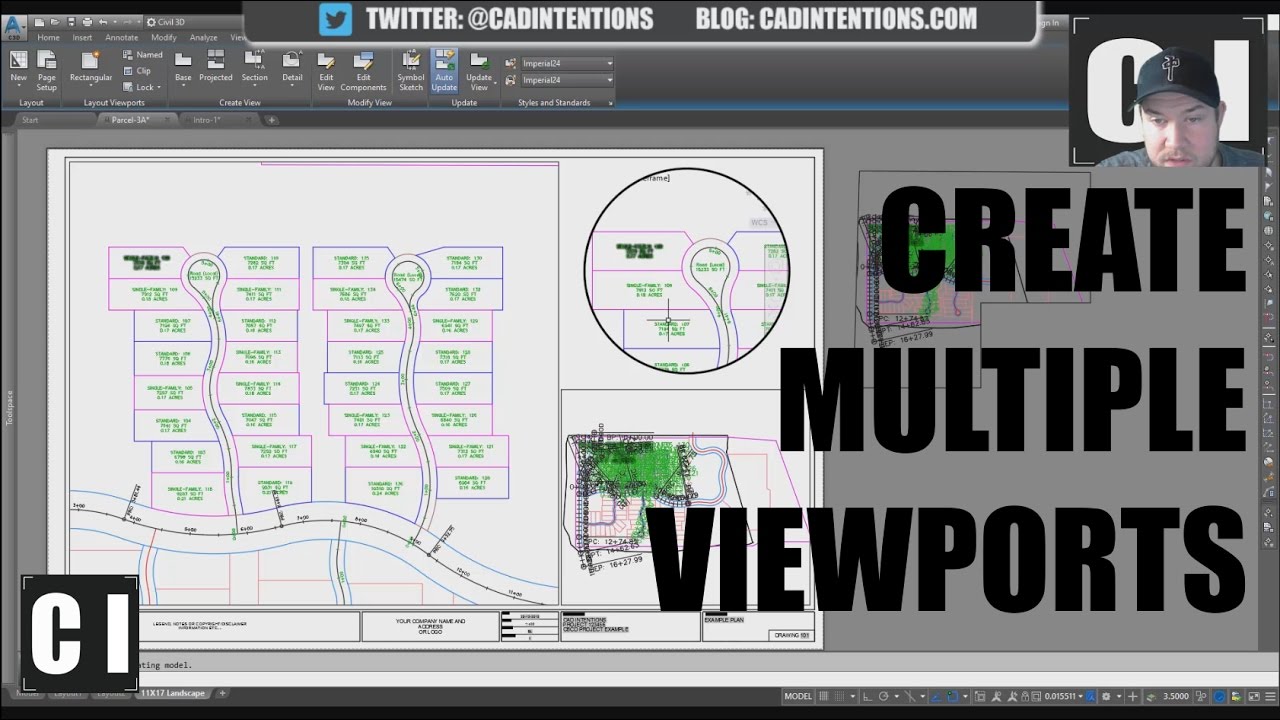Click the Clip viewport button
The height and width of the screenshot is (720, 1280).
137,71
